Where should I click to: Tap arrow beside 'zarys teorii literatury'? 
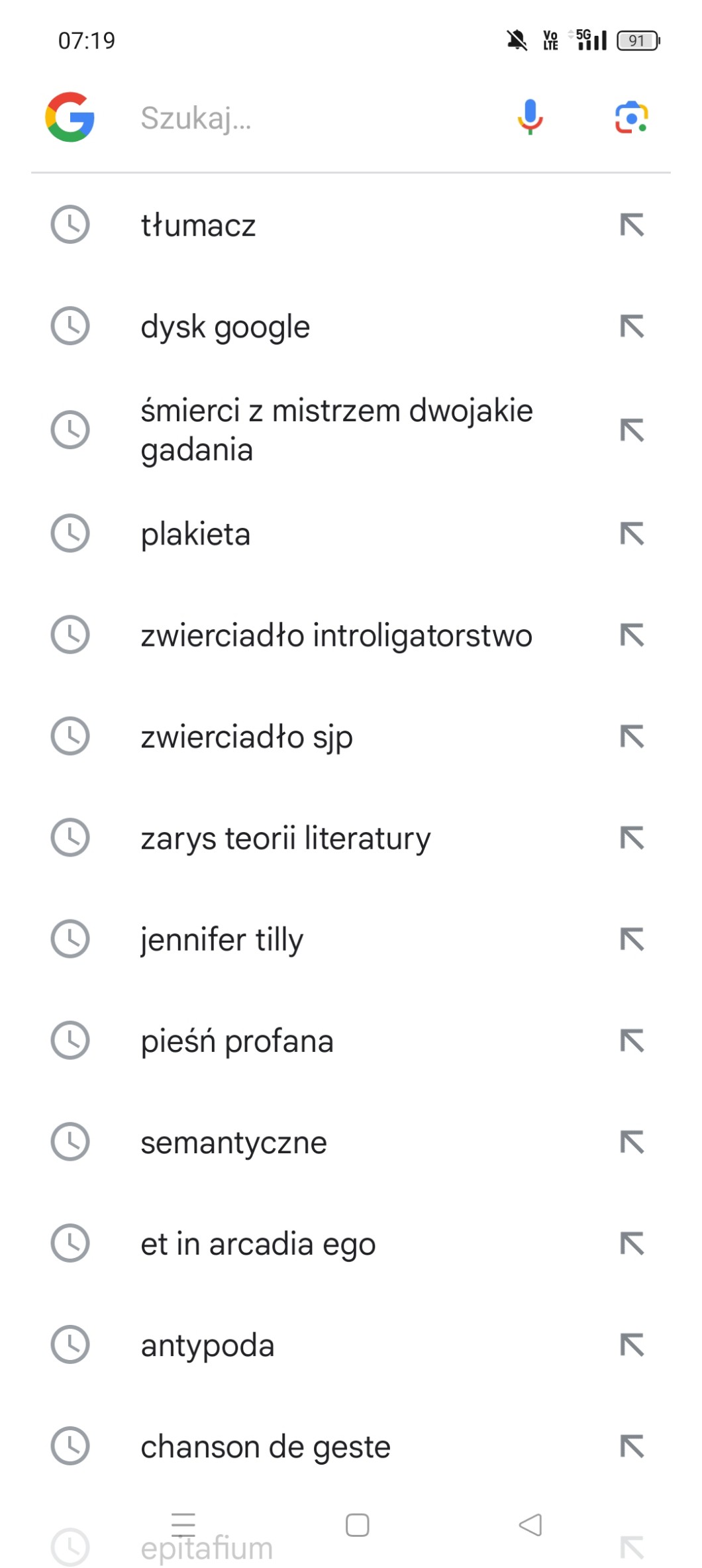click(632, 837)
